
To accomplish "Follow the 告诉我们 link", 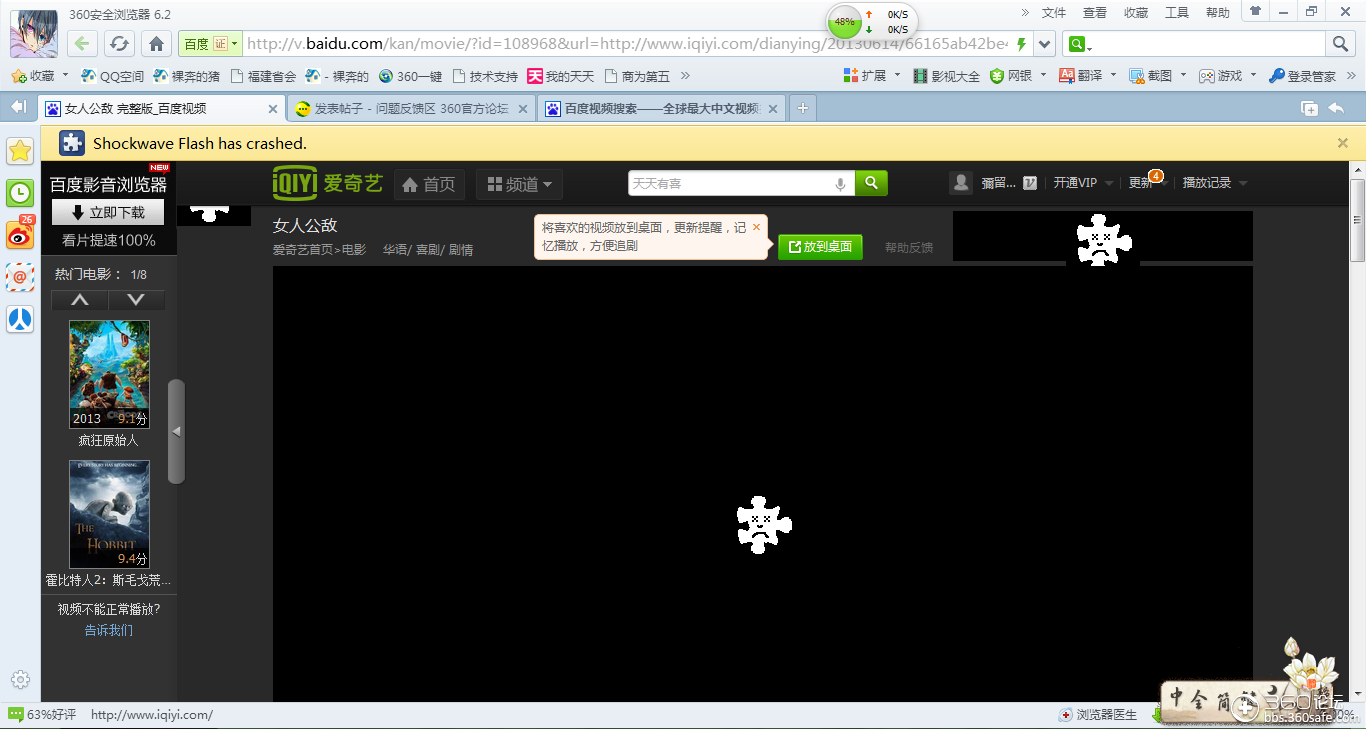I will [108, 630].
